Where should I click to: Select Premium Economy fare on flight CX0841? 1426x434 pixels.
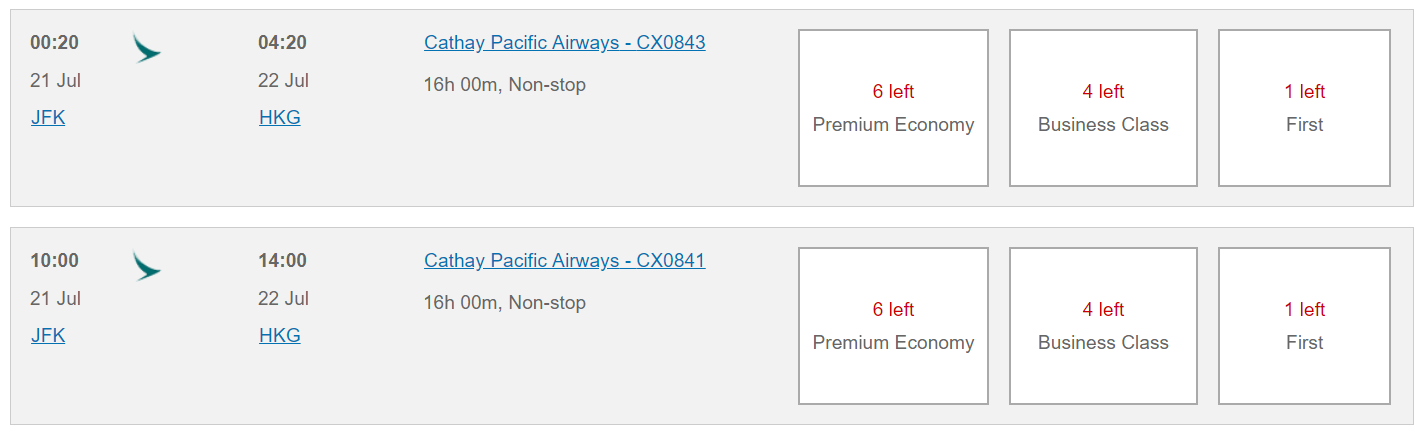(893, 326)
